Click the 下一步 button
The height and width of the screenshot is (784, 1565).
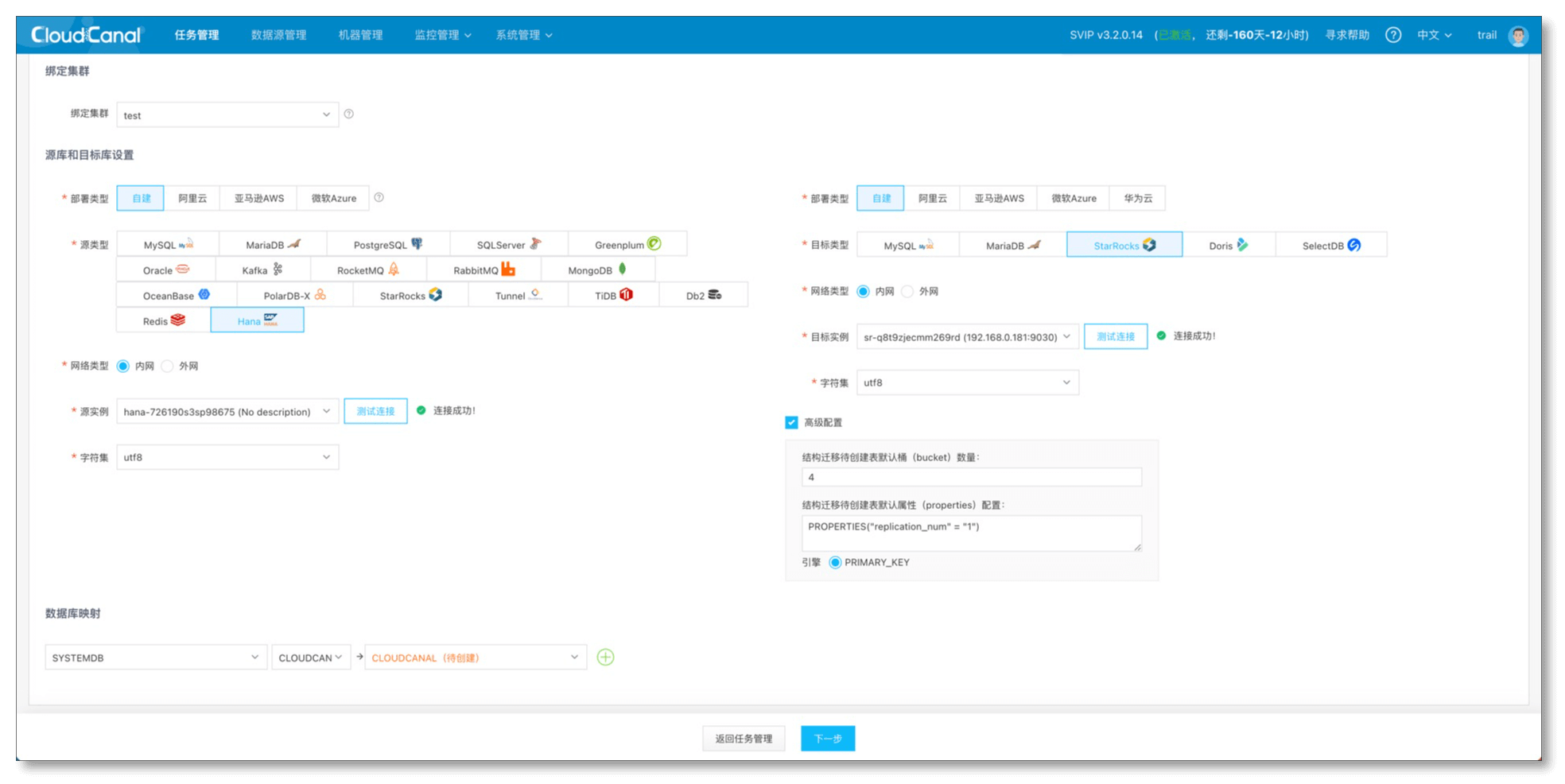coord(827,739)
